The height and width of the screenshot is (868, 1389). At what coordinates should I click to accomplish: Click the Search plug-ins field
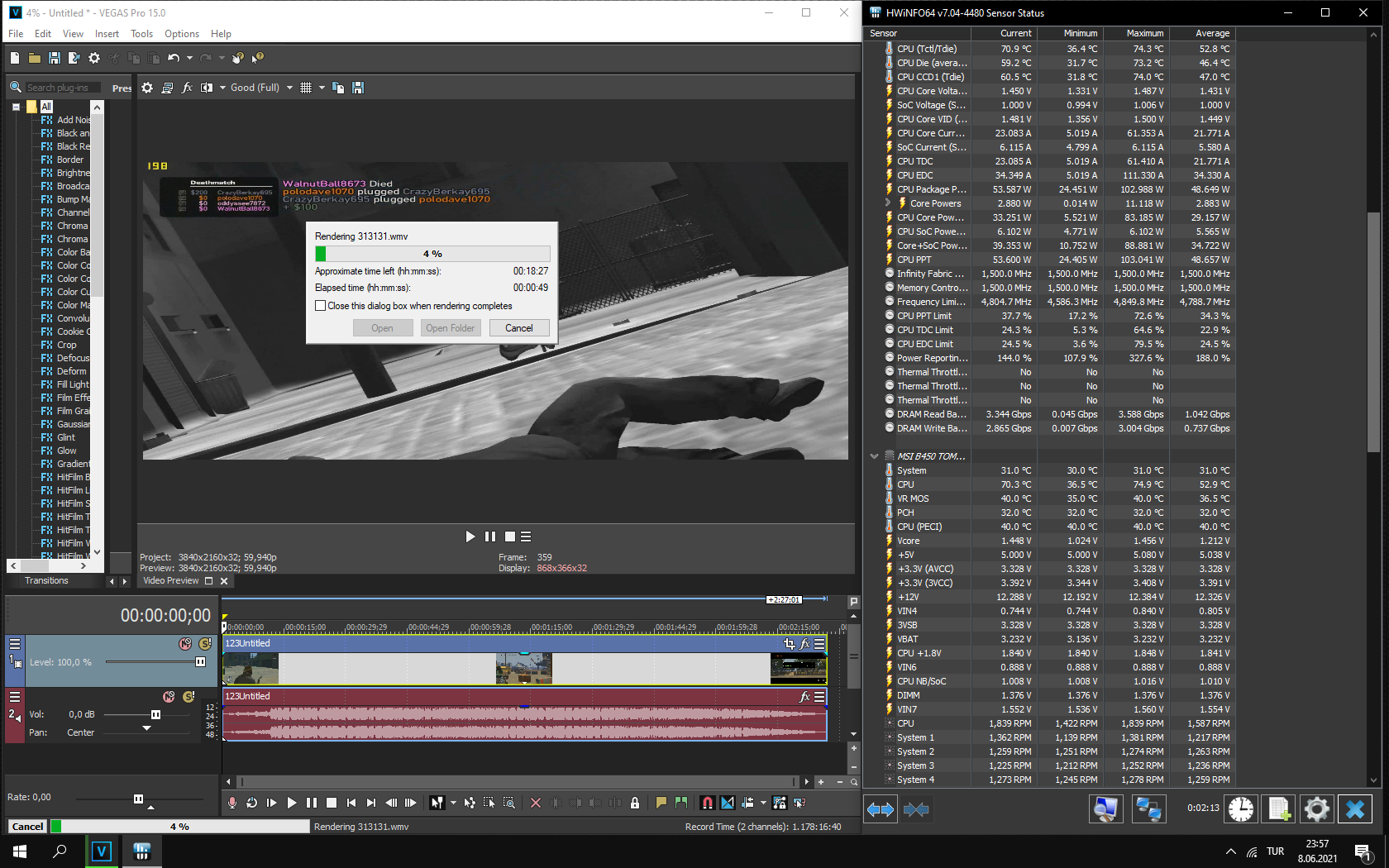[63, 88]
